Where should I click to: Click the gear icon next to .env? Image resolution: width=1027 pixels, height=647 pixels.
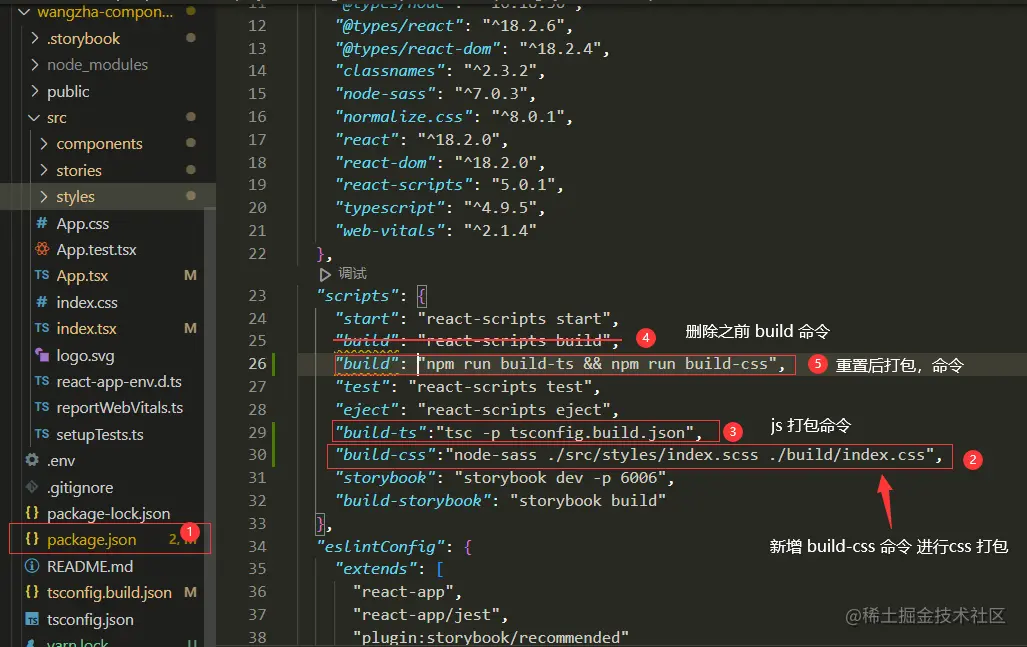click(x=31, y=460)
